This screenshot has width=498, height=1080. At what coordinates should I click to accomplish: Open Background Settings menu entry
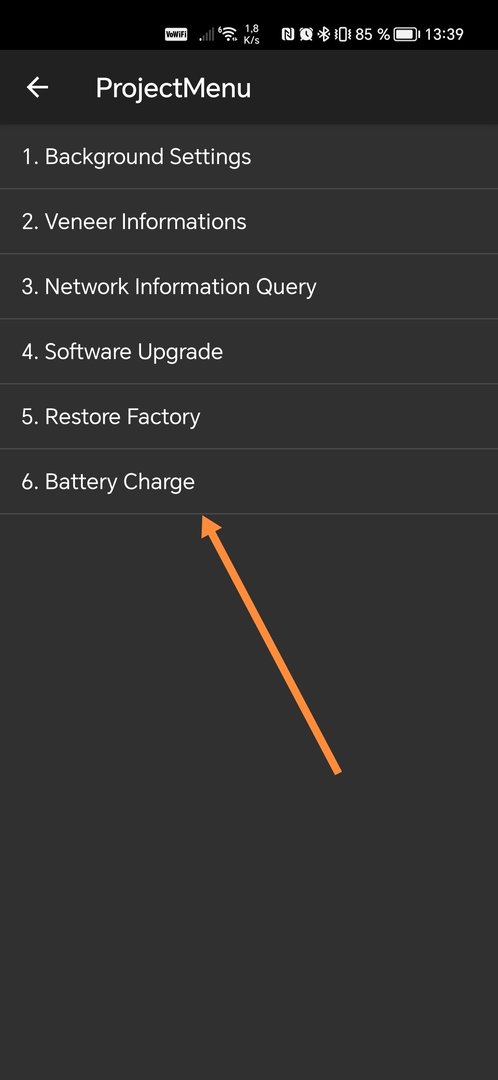coord(249,156)
